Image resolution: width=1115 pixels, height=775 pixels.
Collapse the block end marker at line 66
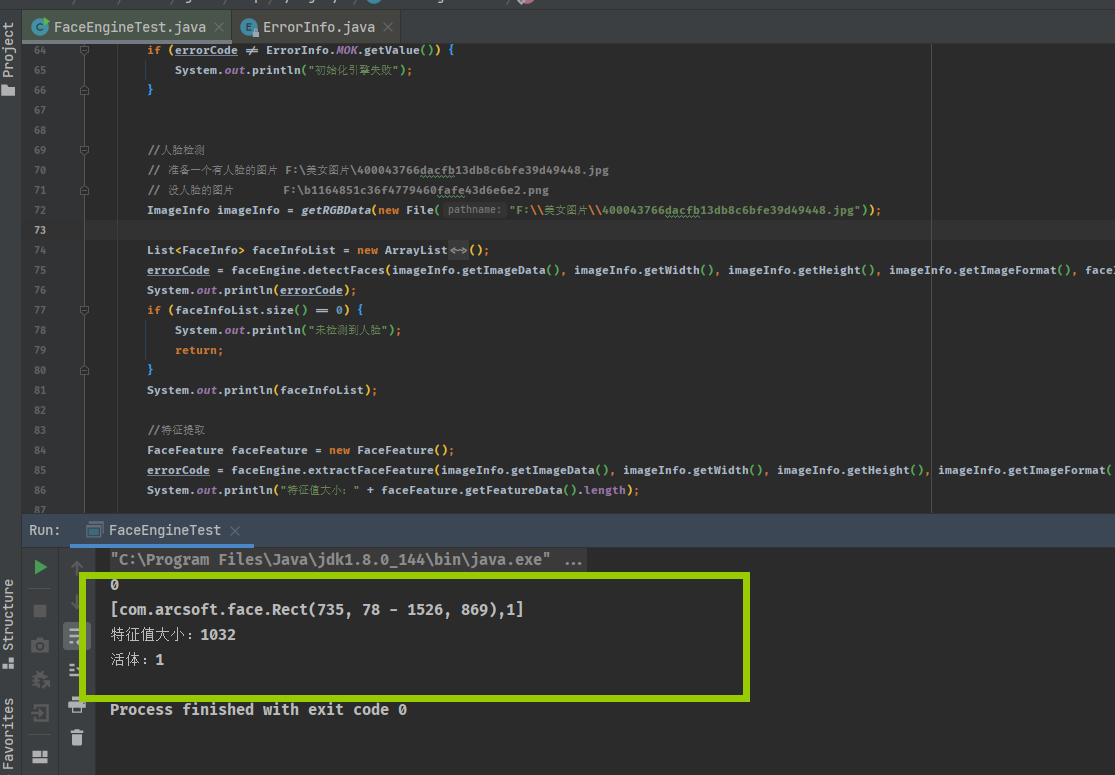click(84, 90)
